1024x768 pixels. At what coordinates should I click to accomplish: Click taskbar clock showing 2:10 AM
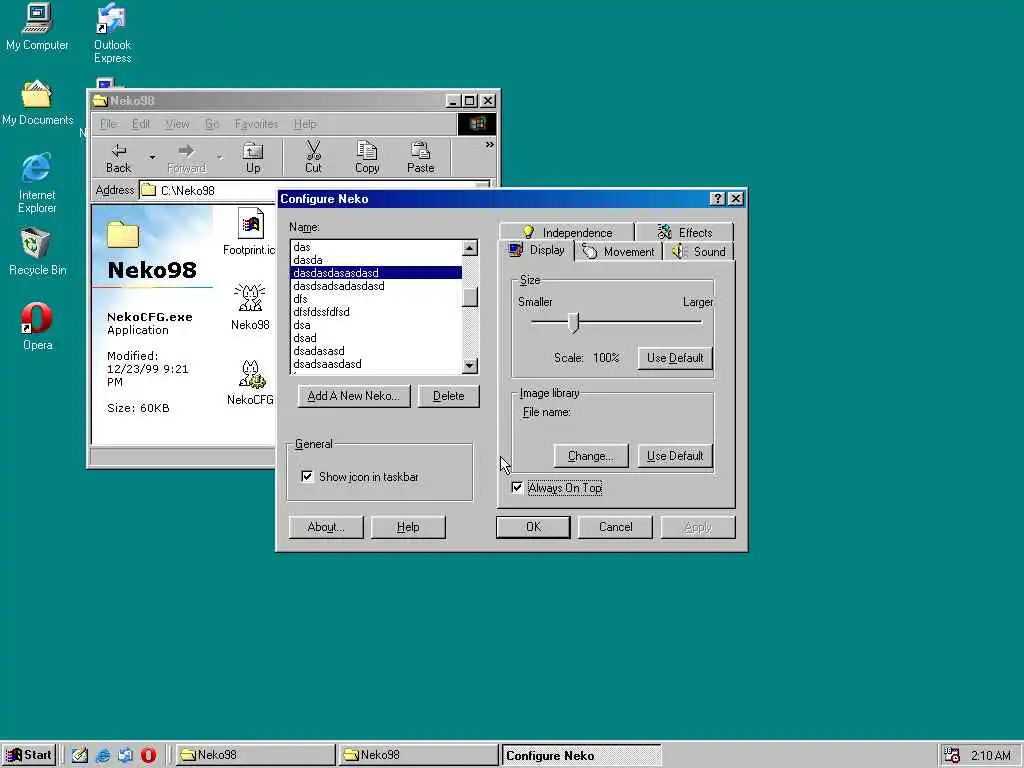[990, 756]
